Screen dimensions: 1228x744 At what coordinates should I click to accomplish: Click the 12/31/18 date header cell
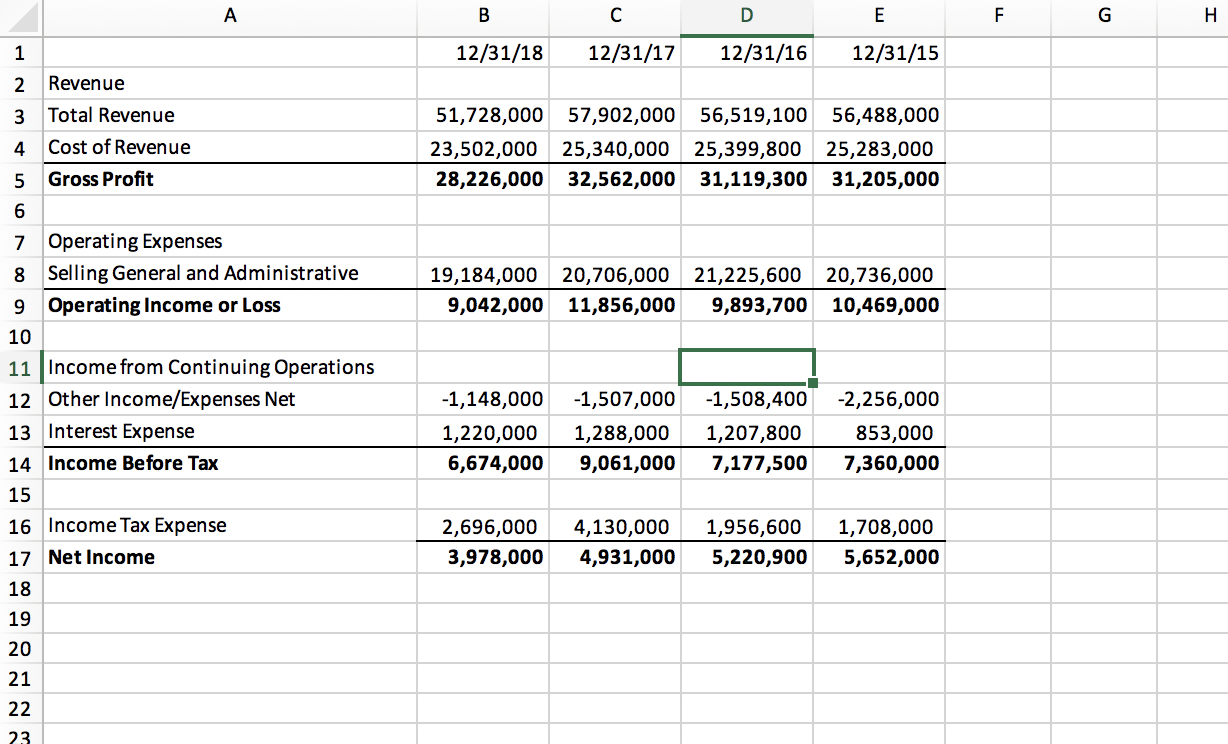click(483, 52)
